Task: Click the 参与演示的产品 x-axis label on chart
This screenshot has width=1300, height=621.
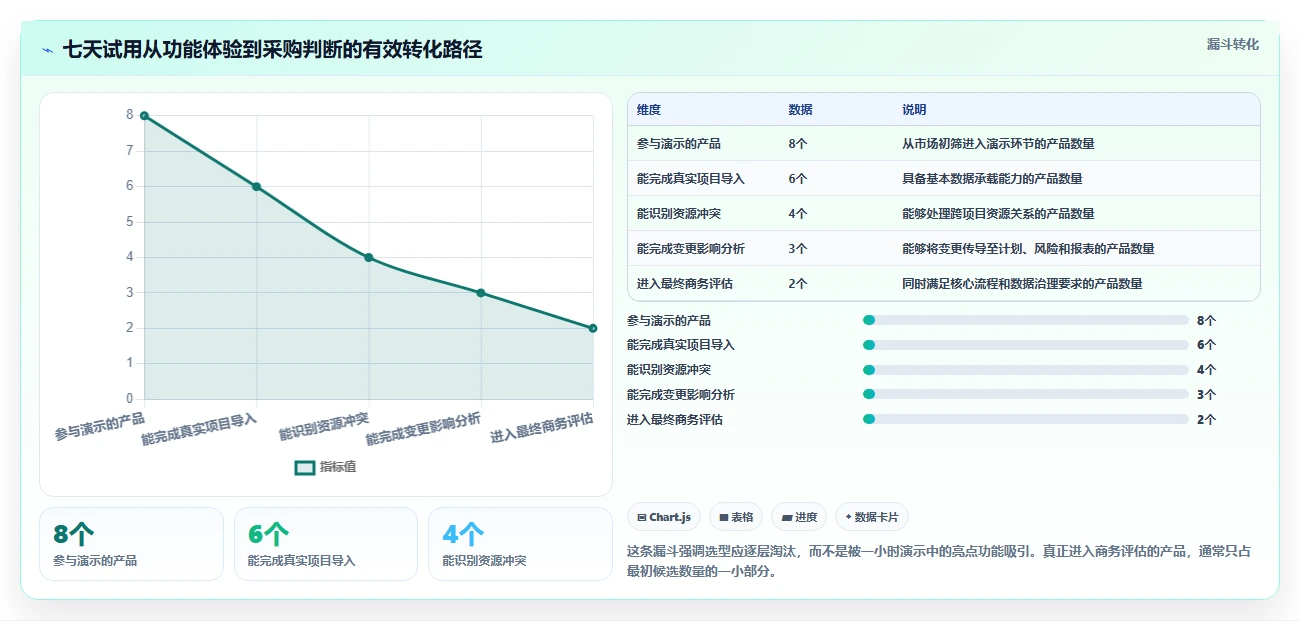Action: pos(100,427)
